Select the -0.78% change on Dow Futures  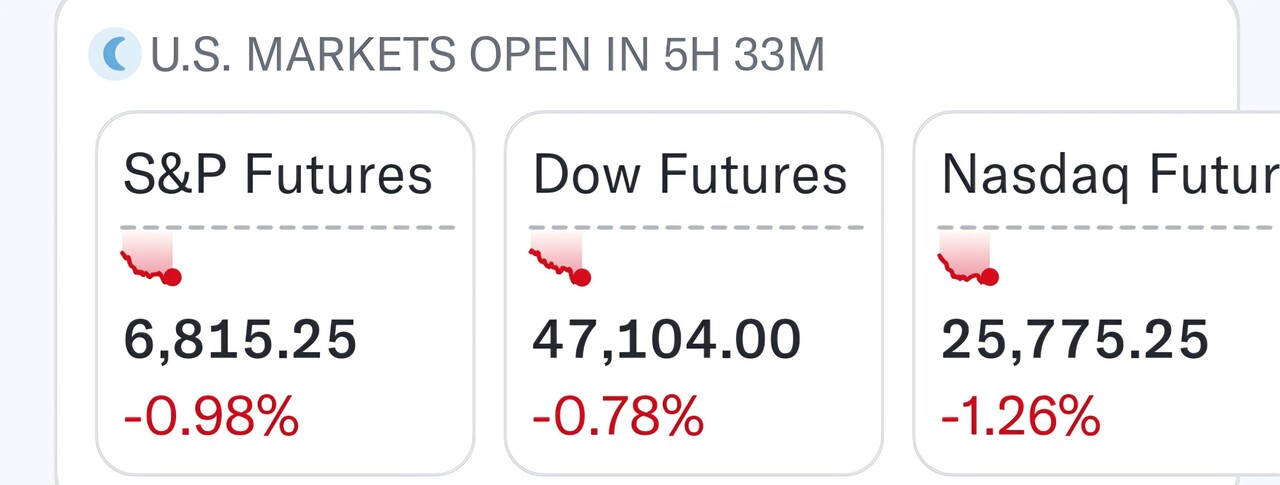click(618, 415)
